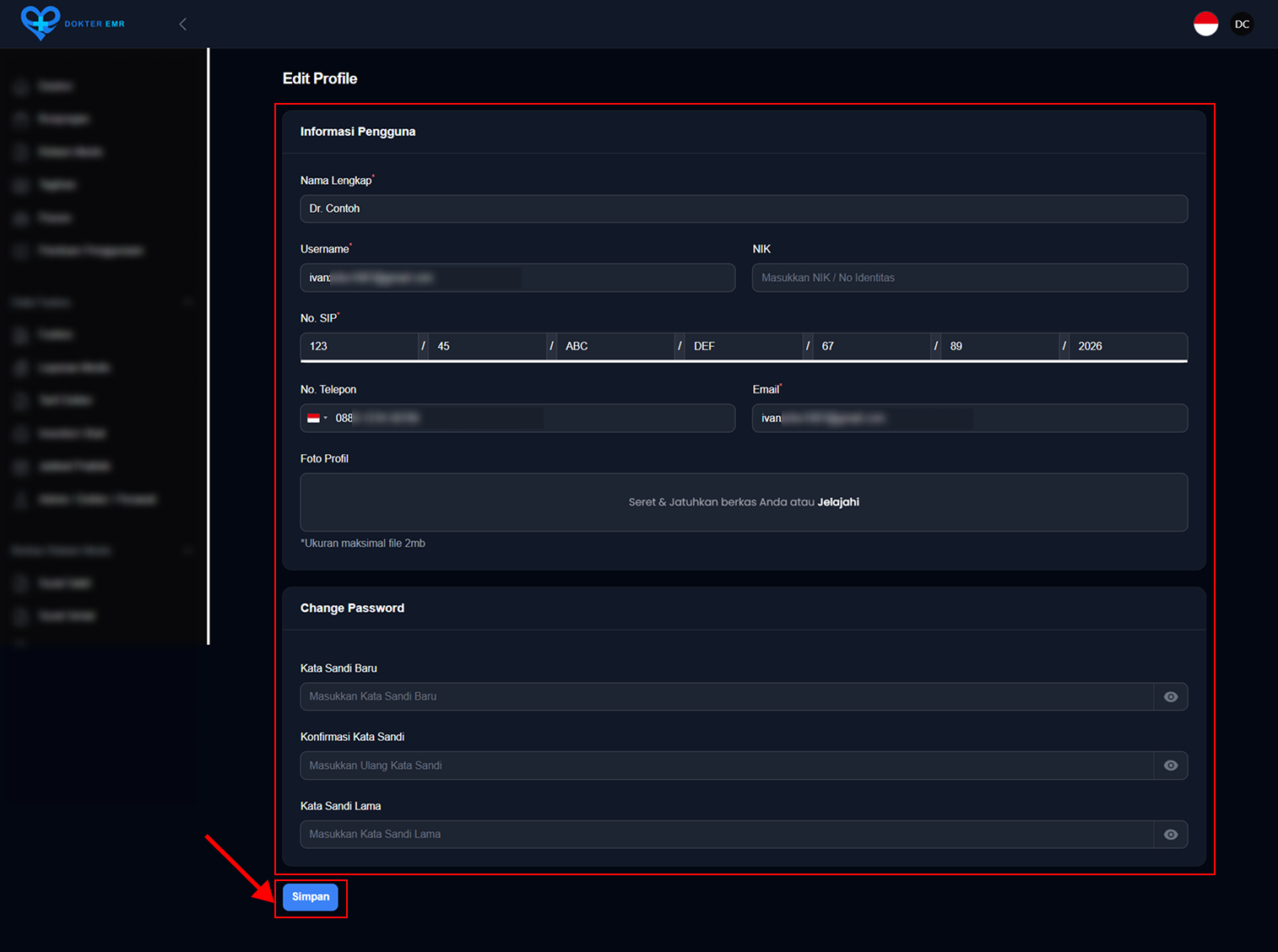This screenshot has width=1278, height=952.
Task: Edit SIP segment containing DEF
Action: [745, 346]
